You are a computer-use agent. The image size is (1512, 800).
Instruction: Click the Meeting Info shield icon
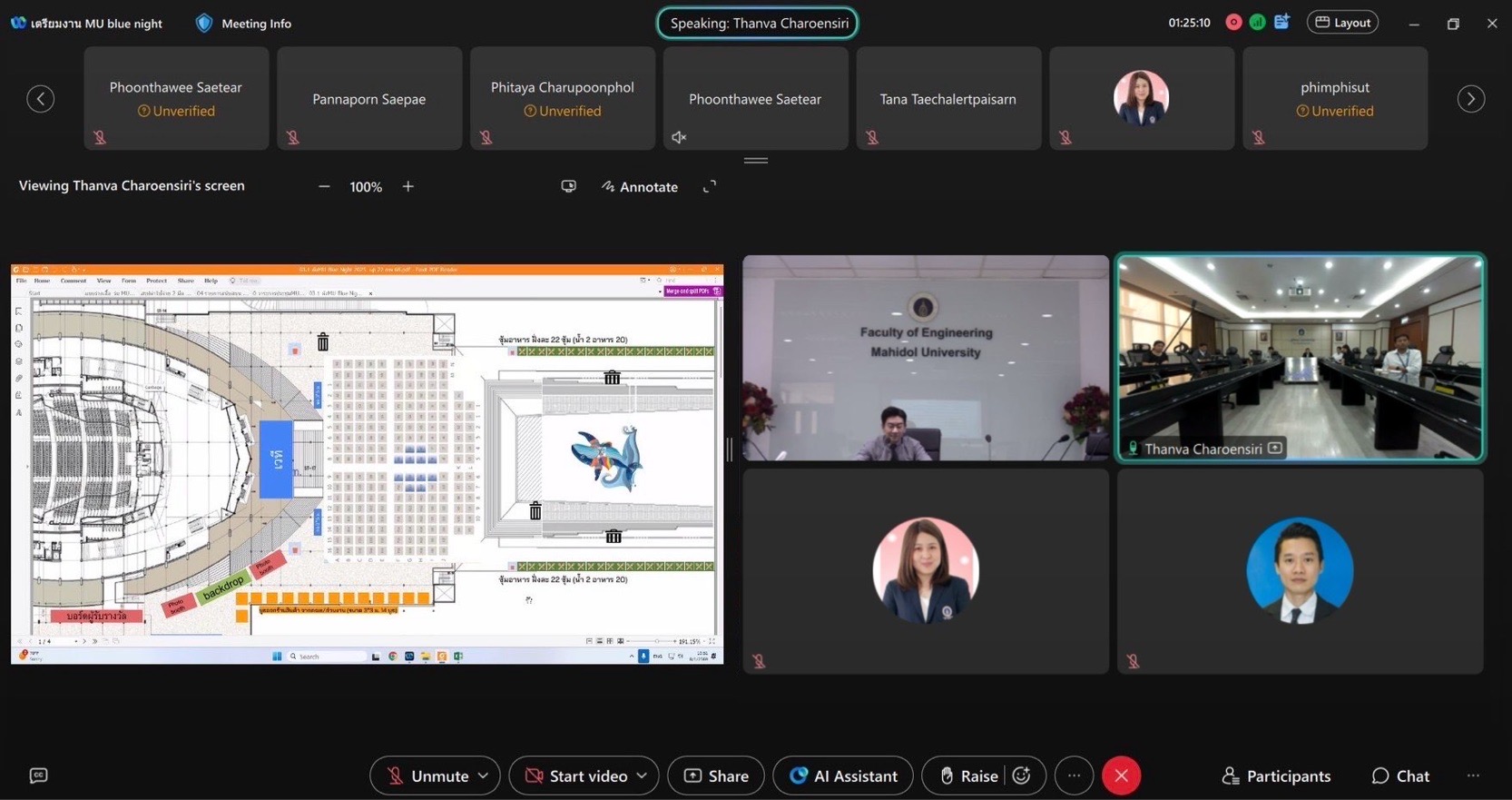(x=204, y=24)
